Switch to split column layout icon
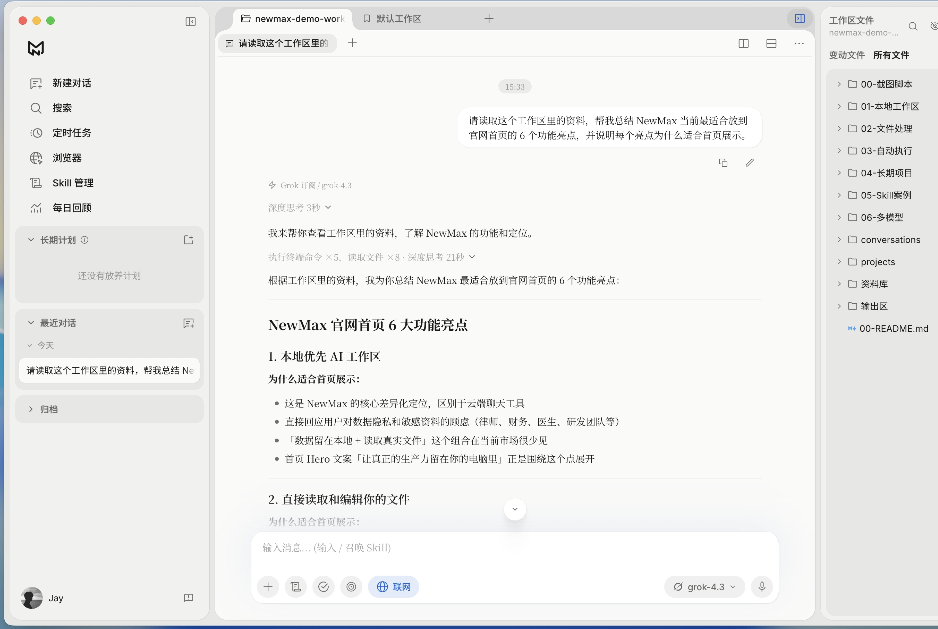 tap(744, 43)
